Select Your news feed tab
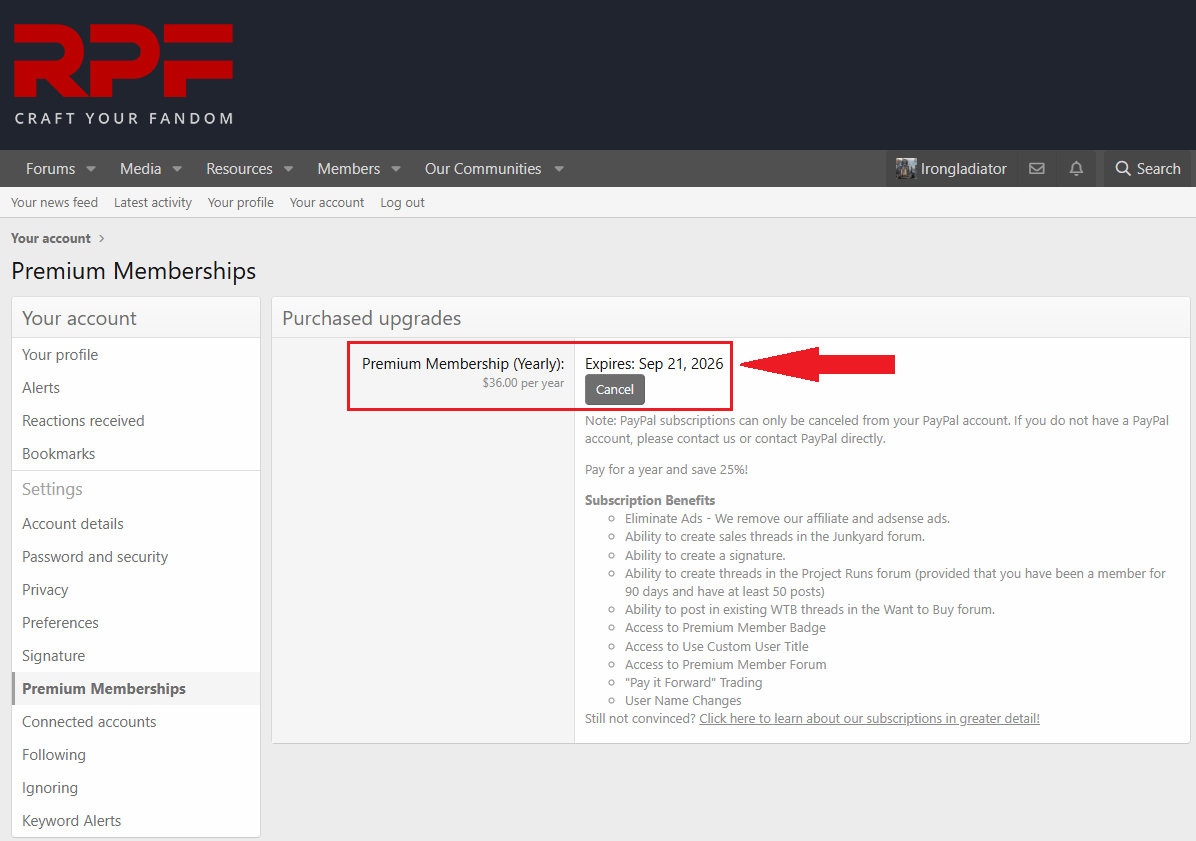The image size is (1196, 841). [54, 202]
